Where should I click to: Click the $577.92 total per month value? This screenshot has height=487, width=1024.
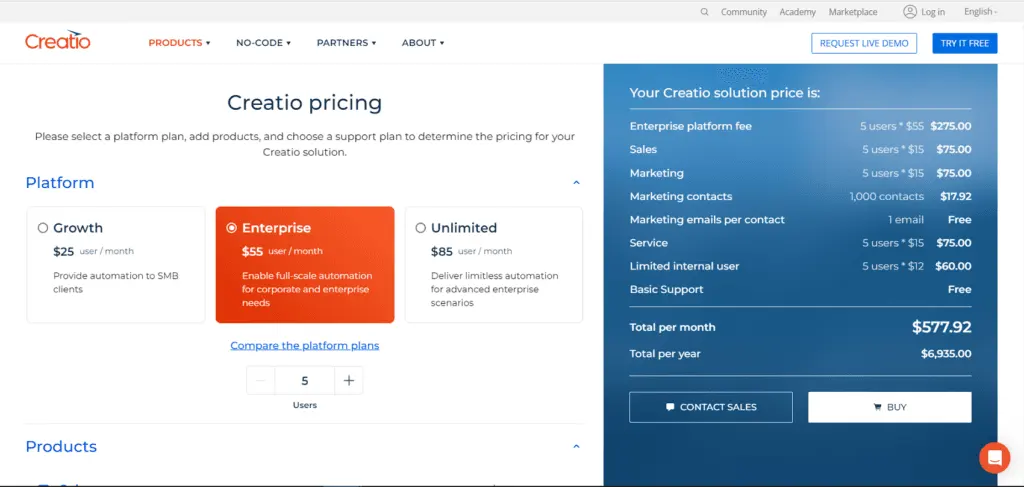941,327
